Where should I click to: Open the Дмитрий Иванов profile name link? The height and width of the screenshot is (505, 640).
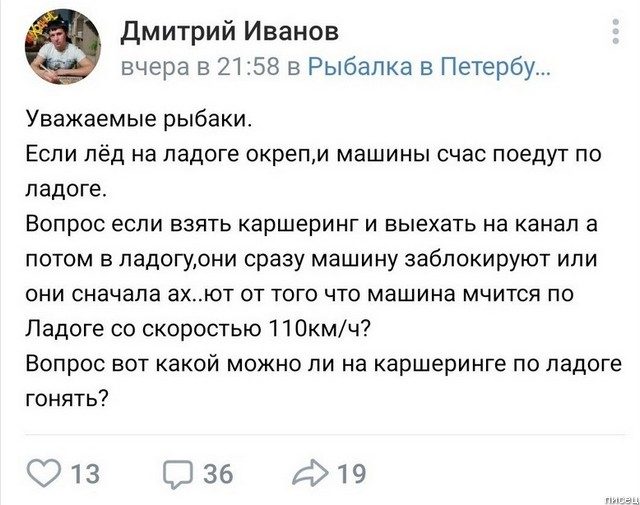click(x=229, y=32)
